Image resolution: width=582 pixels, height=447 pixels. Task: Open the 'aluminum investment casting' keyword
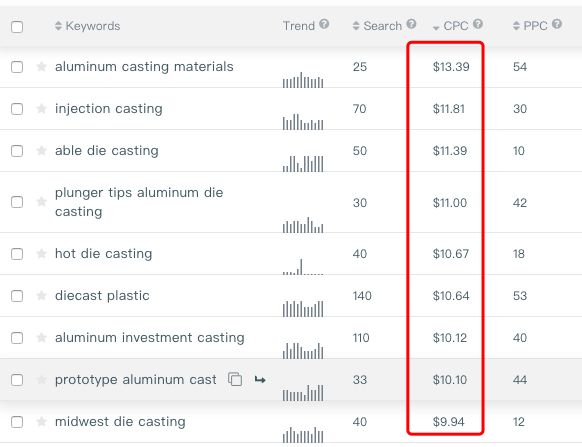pyautogui.click(x=150, y=337)
